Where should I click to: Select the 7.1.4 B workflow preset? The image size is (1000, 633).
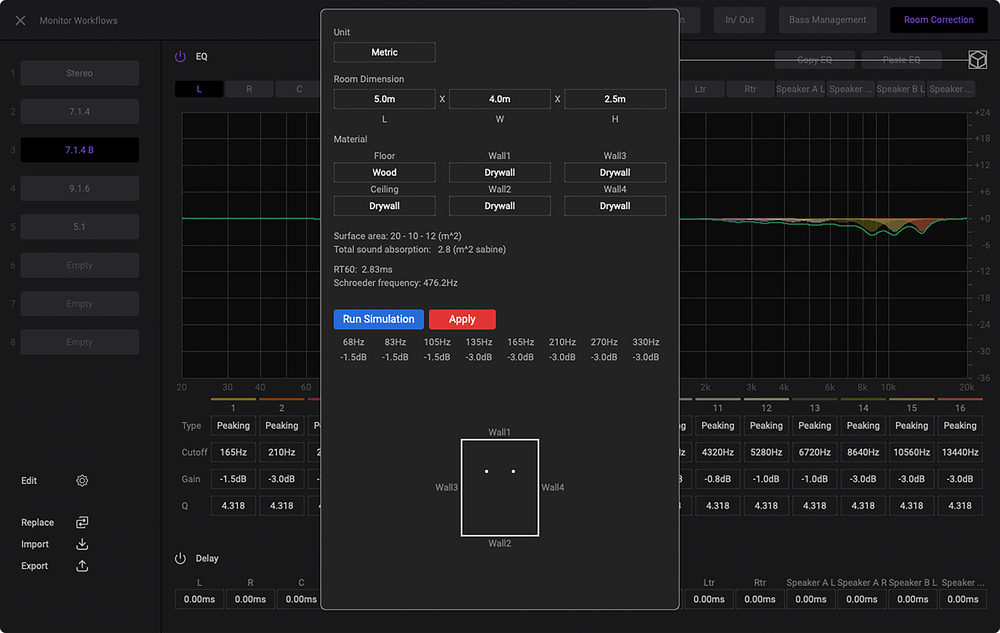click(80, 150)
